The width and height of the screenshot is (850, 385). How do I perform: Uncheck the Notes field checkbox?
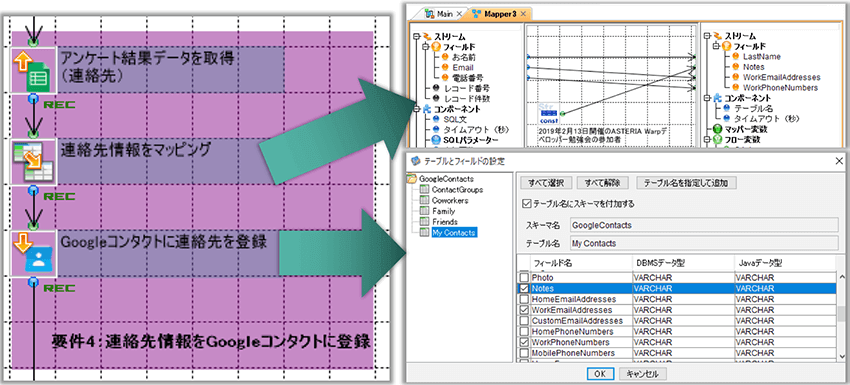click(x=524, y=288)
